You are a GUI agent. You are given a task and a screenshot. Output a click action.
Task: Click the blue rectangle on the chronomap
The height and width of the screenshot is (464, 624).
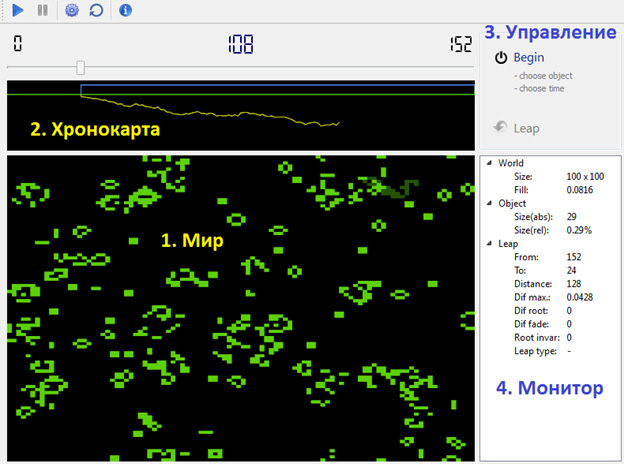(277, 90)
